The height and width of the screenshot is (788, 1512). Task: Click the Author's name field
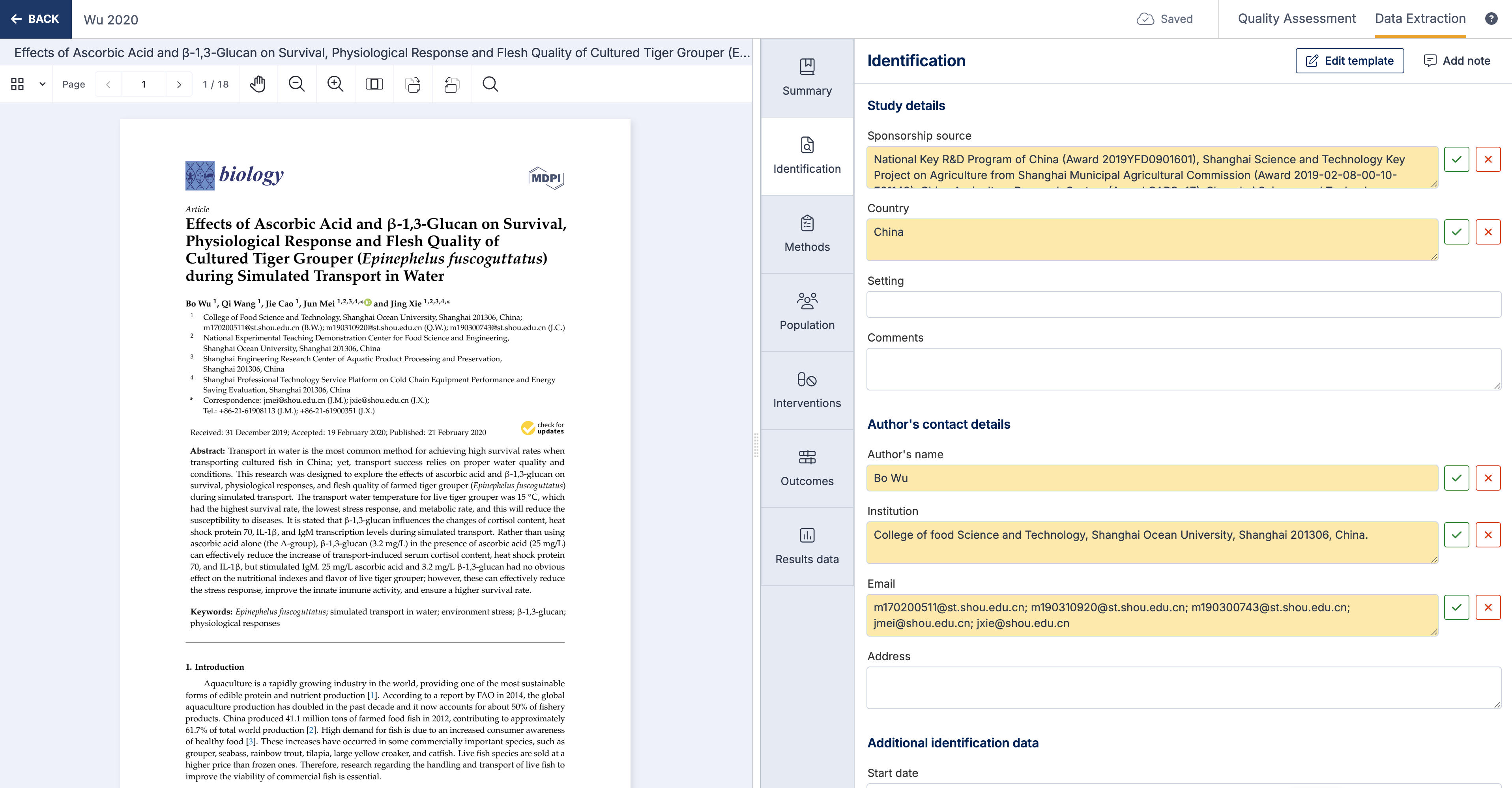click(1152, 478)
